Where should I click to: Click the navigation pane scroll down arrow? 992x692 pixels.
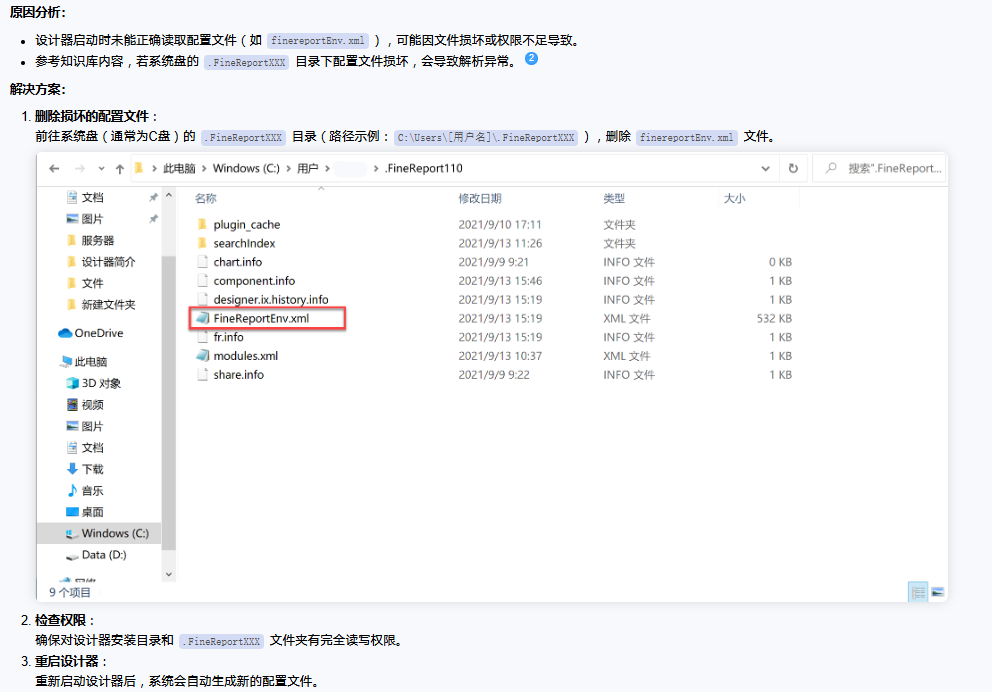(x=168, y=574)
